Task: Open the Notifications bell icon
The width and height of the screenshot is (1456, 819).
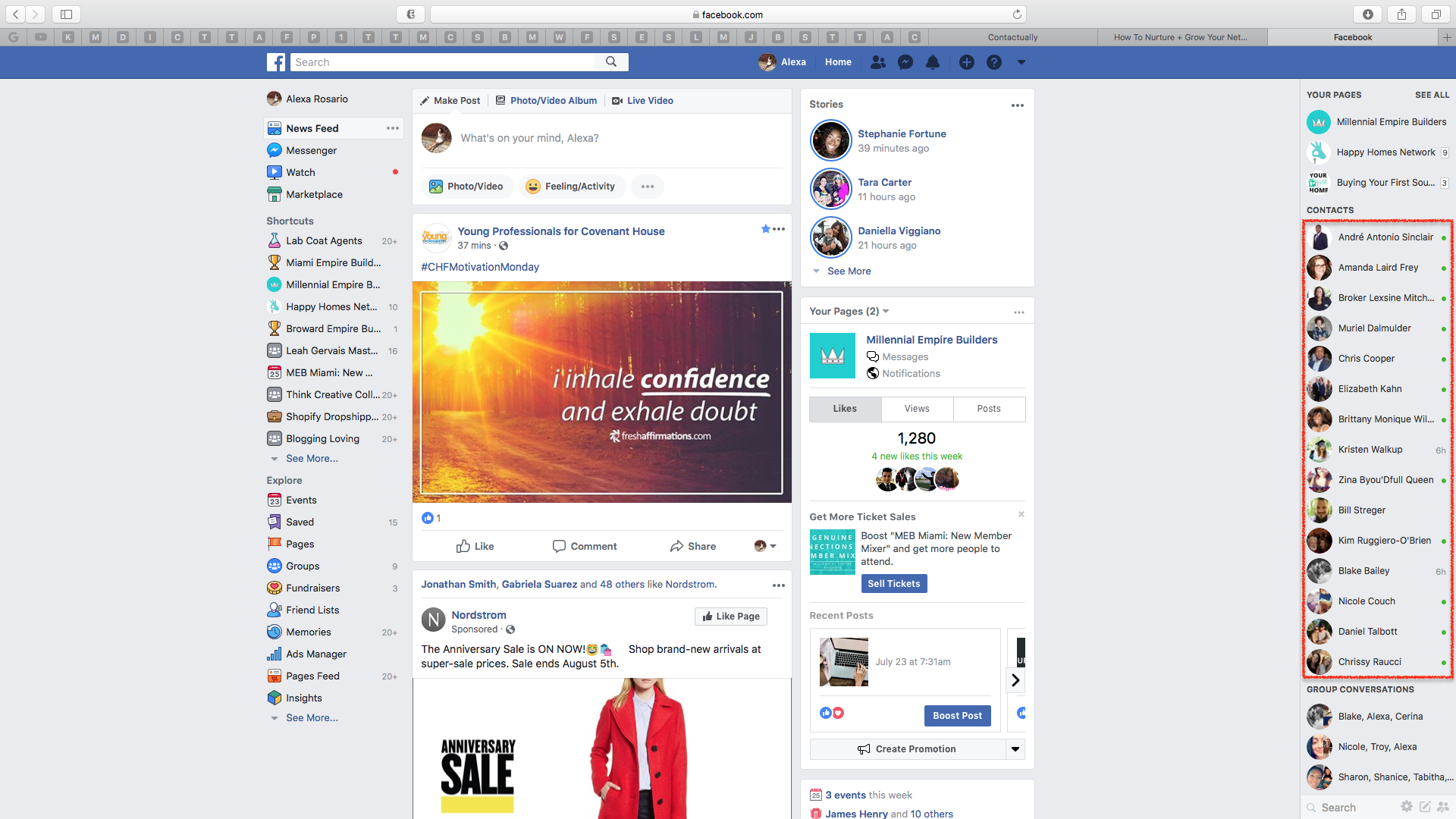Action: pyautogui.click(x=933, y=62)
